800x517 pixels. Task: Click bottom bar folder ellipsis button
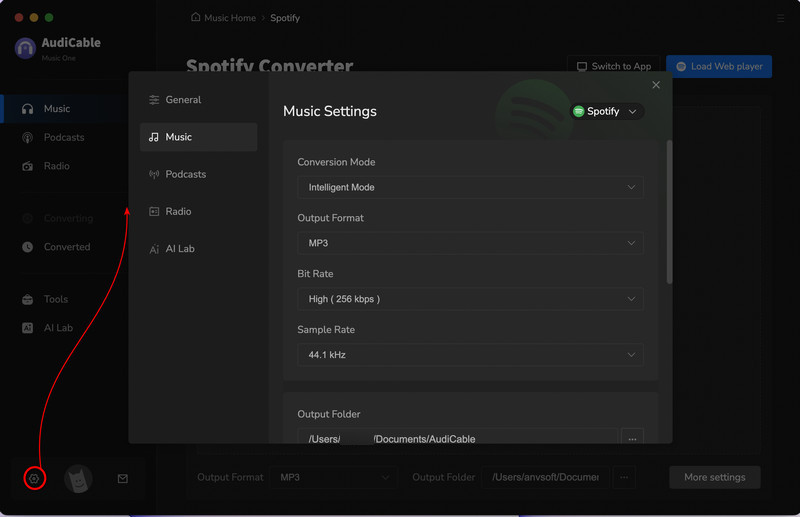pos(624,477)
